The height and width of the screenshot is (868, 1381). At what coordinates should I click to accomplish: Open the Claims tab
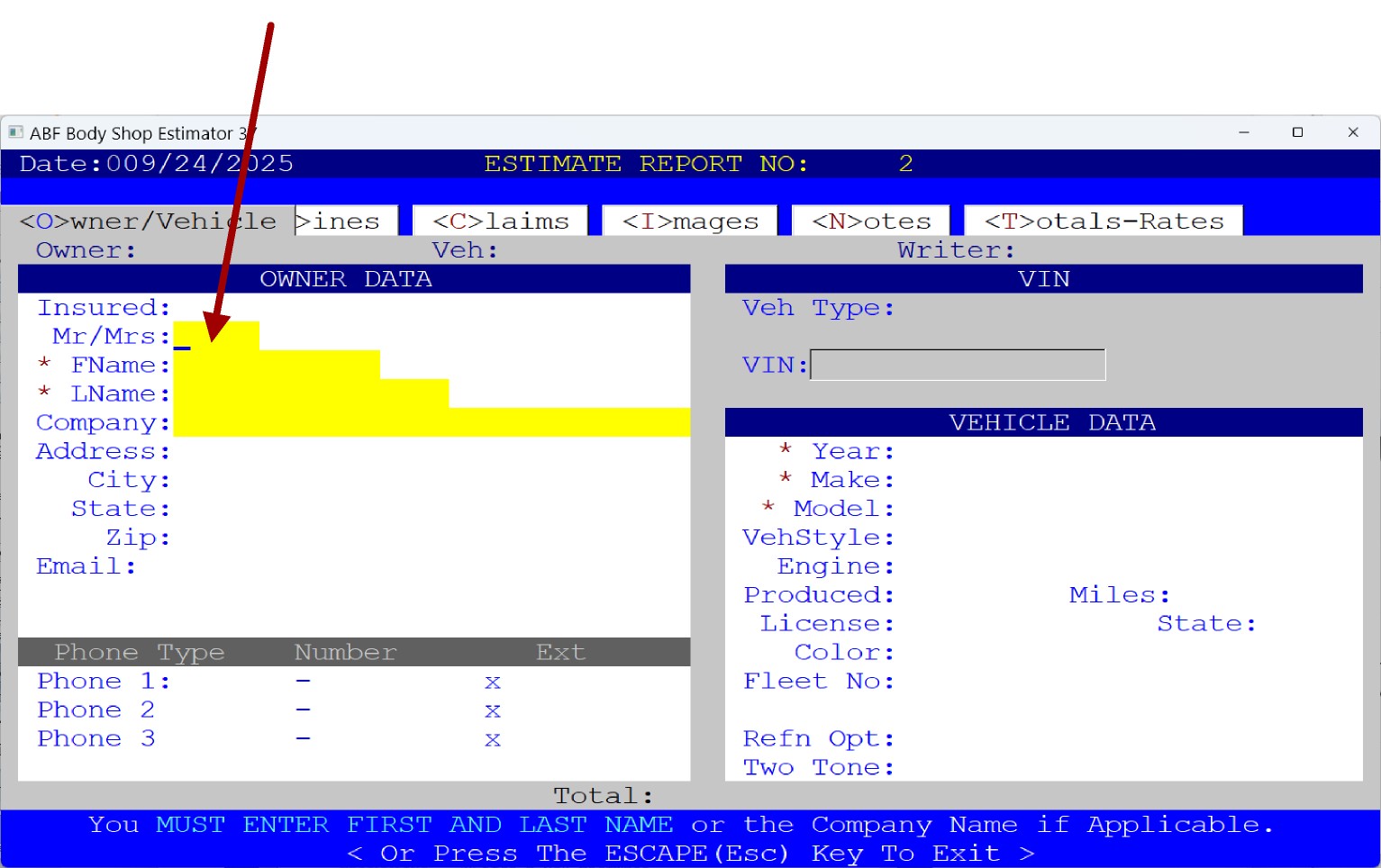click(500, 222)
